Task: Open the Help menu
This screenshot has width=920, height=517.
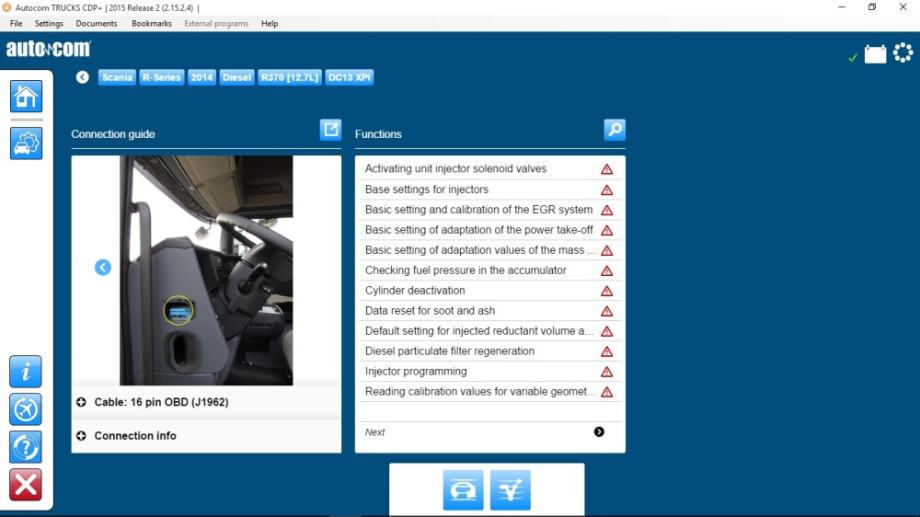Action: [x=269, y=23]
